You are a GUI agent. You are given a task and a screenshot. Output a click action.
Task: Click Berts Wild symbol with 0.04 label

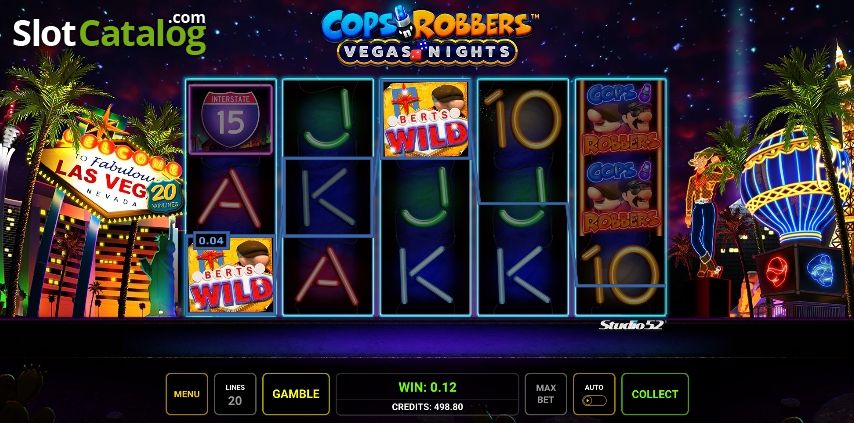pyautogui.click(x=230, y=274)
